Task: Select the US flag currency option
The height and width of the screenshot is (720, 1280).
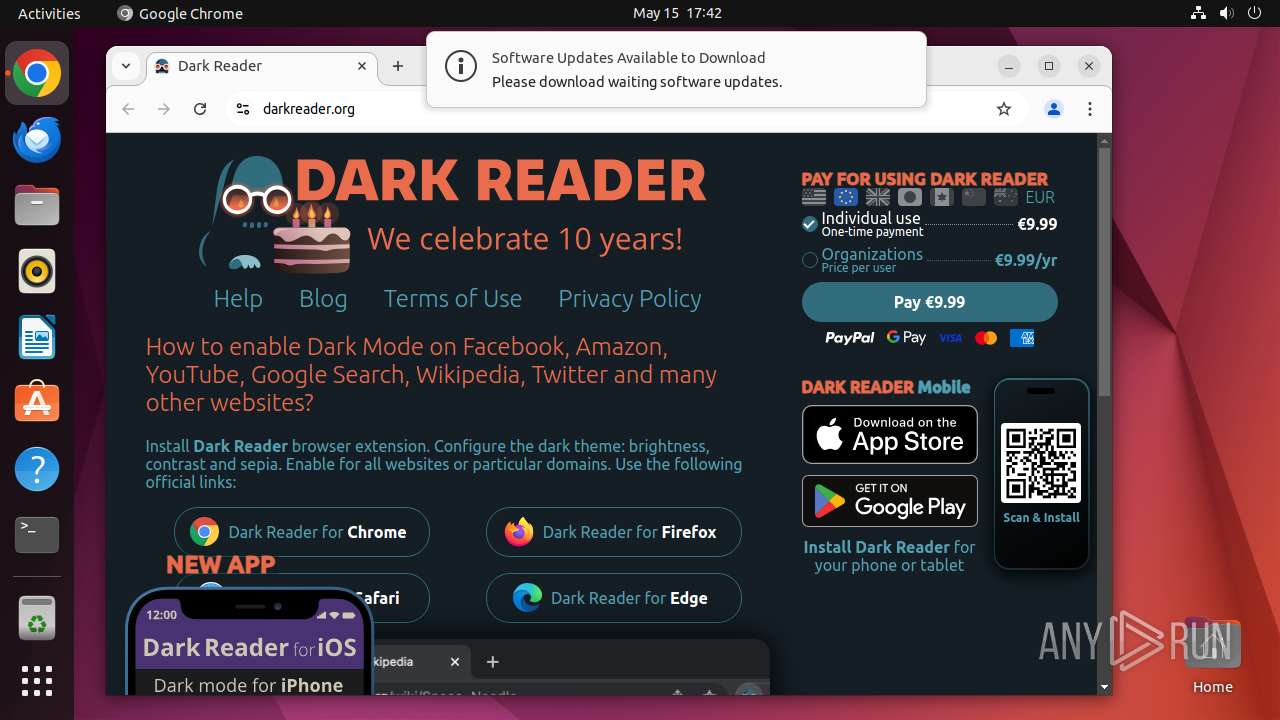Action: tap(814, 197)
